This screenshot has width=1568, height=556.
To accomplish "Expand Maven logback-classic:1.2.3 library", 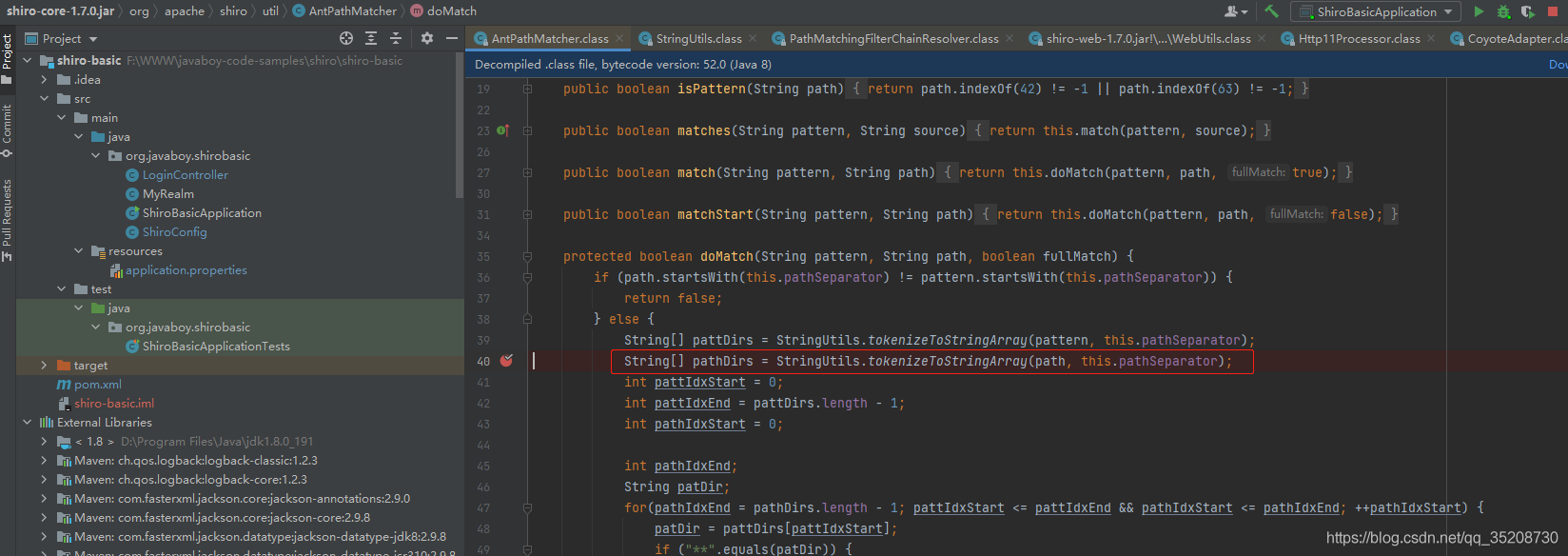I will click(x=44, y=460).
